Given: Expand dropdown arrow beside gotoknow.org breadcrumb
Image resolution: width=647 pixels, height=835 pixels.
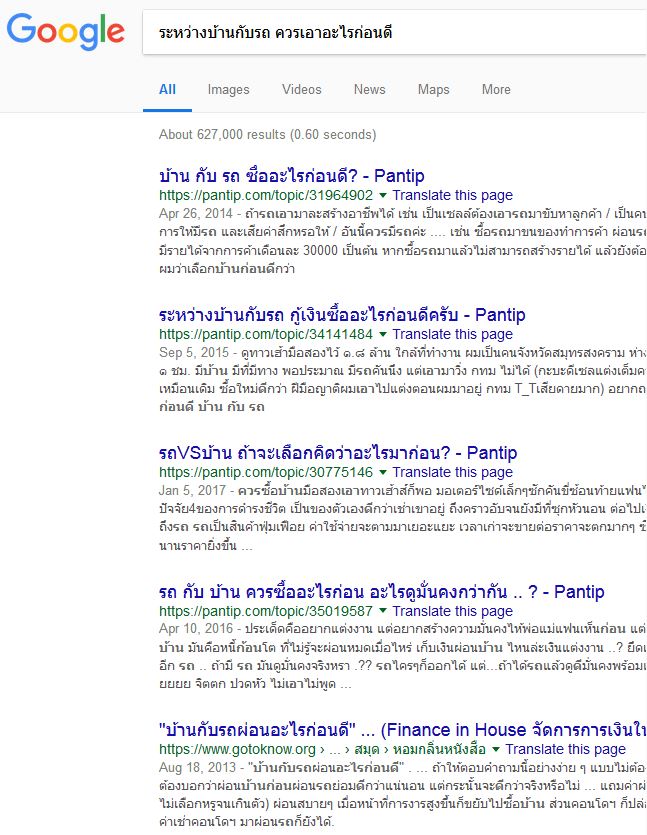Looking at the screenshot, I should (496, 749).
